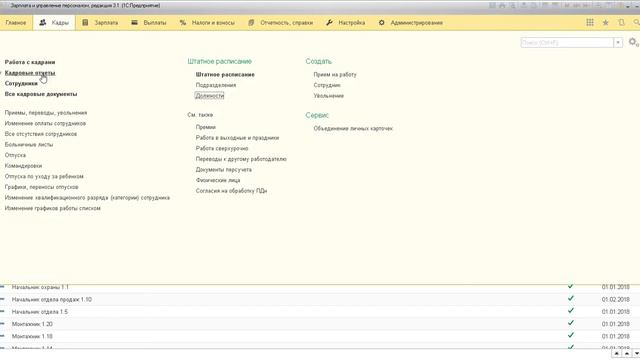Open Больничные листы
640x360 pixels.
[x=29, y=145]
